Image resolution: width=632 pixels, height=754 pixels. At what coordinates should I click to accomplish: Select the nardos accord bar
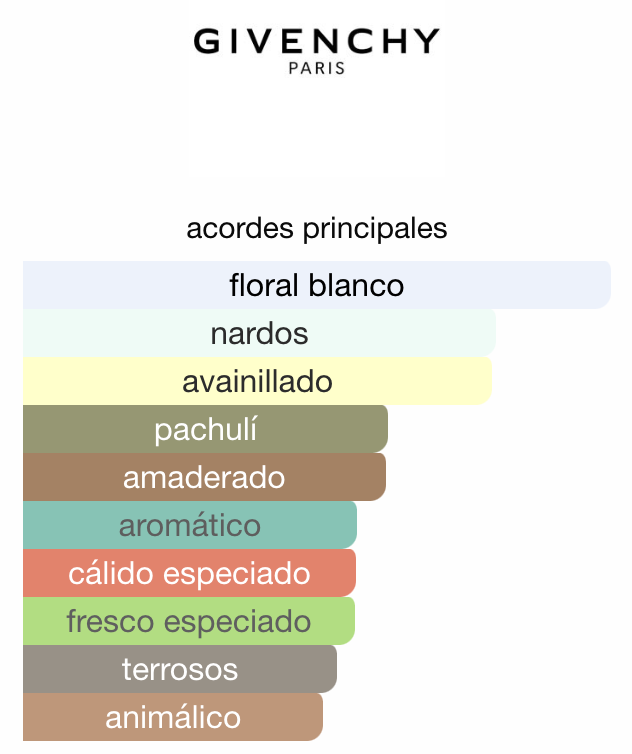[x=259, y=333]
